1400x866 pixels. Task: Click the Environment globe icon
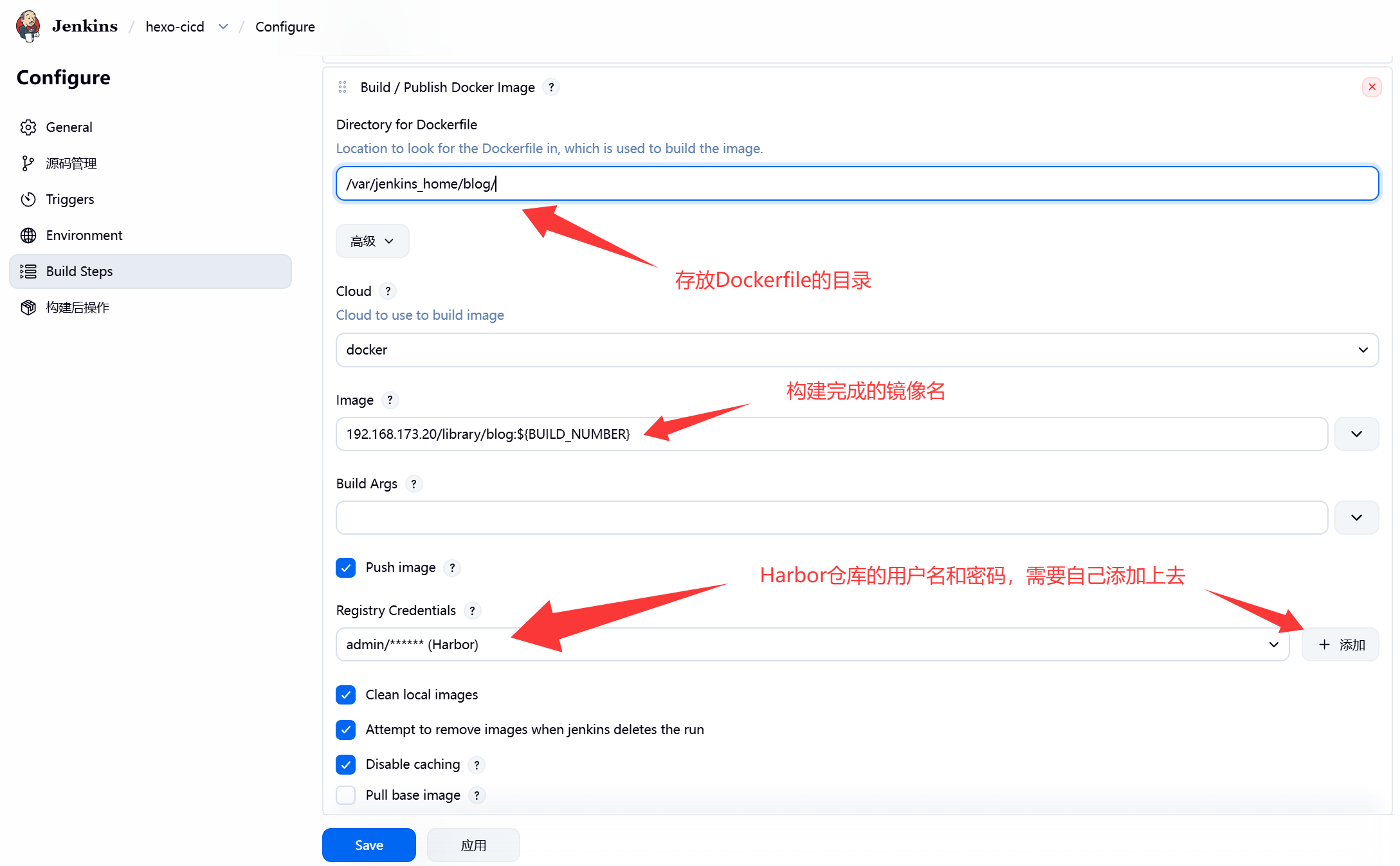pos(28,235)
